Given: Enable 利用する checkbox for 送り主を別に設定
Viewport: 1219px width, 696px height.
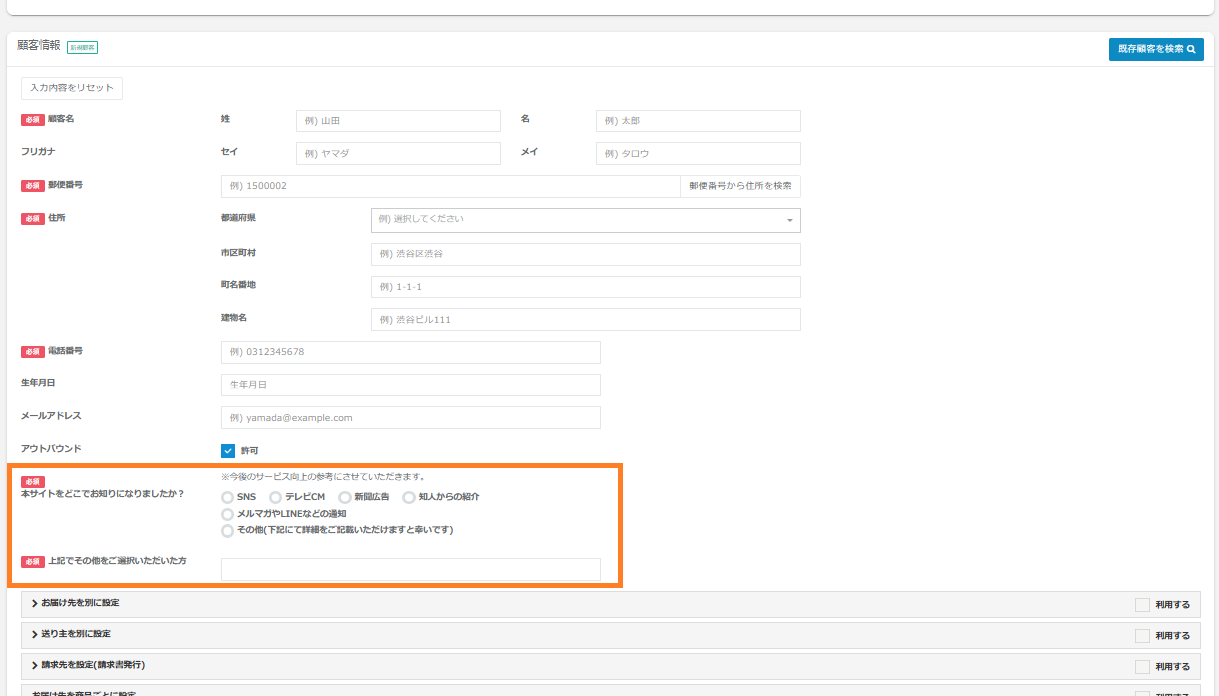Looking at the screenshot, I should coord(1142,635).
